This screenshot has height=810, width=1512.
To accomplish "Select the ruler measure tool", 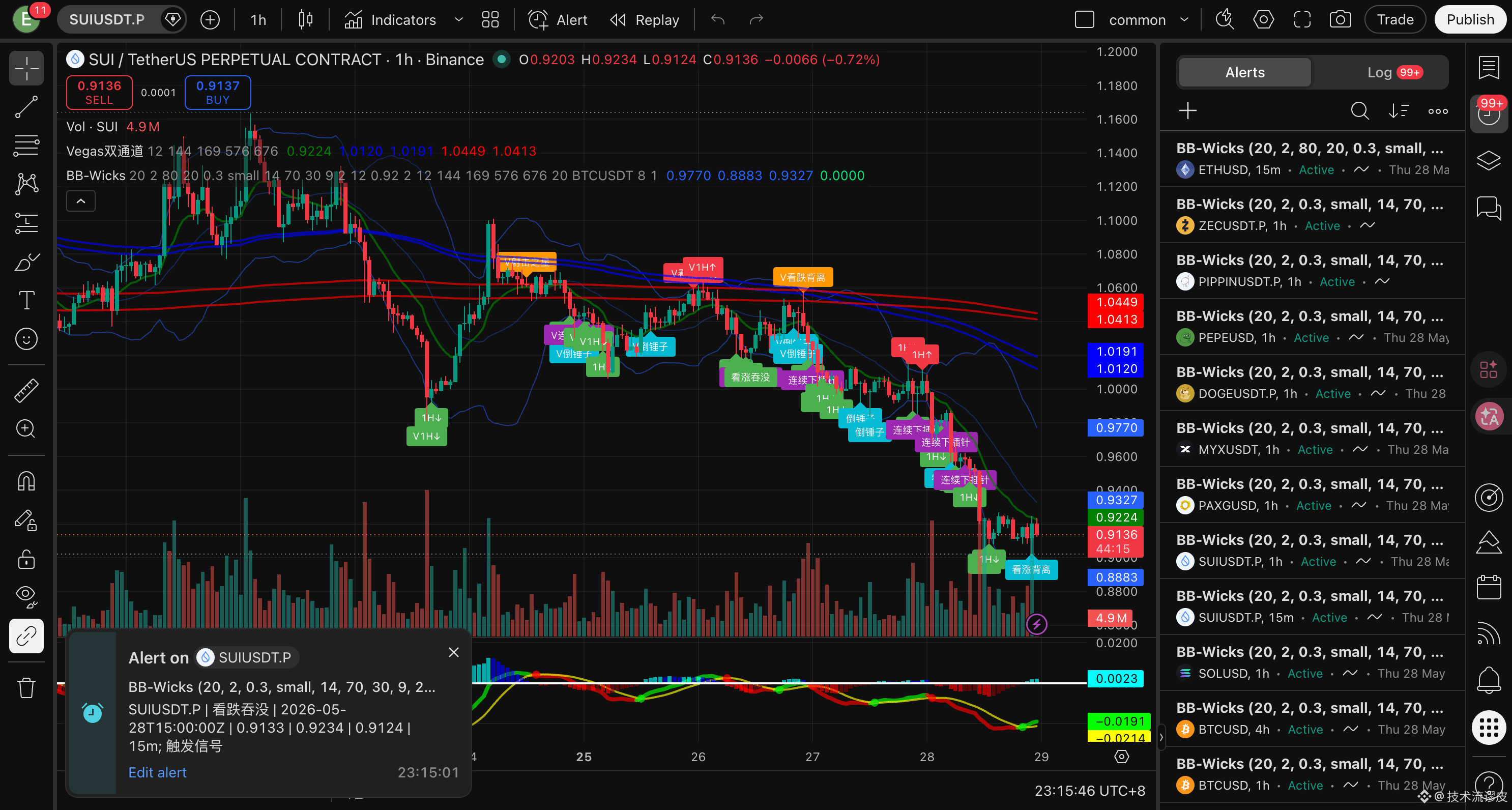I will (26, 390).
